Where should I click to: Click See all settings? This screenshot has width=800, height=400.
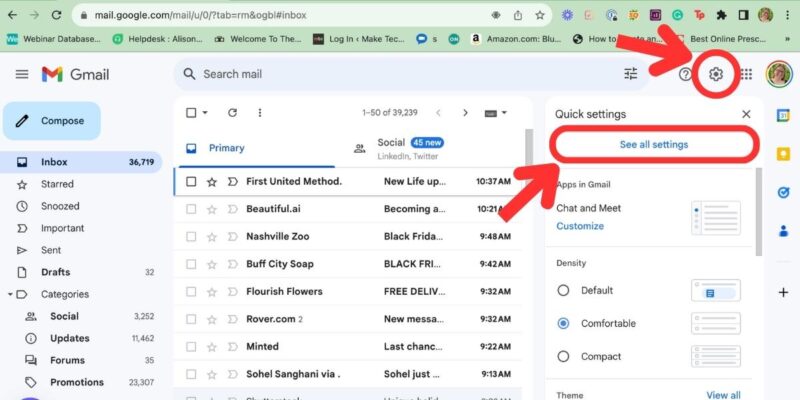pyautogui.click(x=654, y=144)
